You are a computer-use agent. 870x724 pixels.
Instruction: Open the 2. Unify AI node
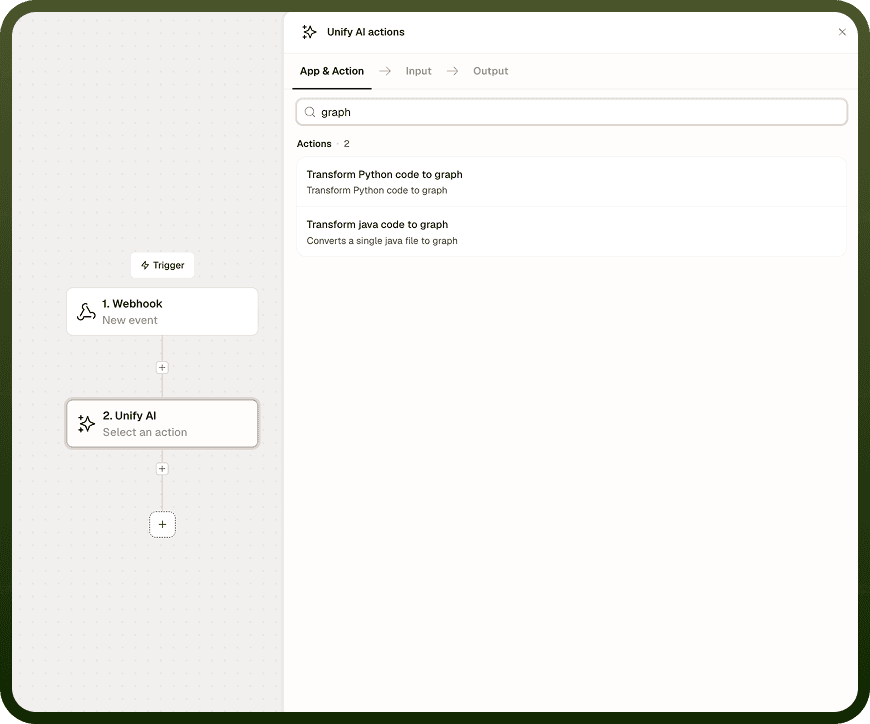click(x=162, y=424)
